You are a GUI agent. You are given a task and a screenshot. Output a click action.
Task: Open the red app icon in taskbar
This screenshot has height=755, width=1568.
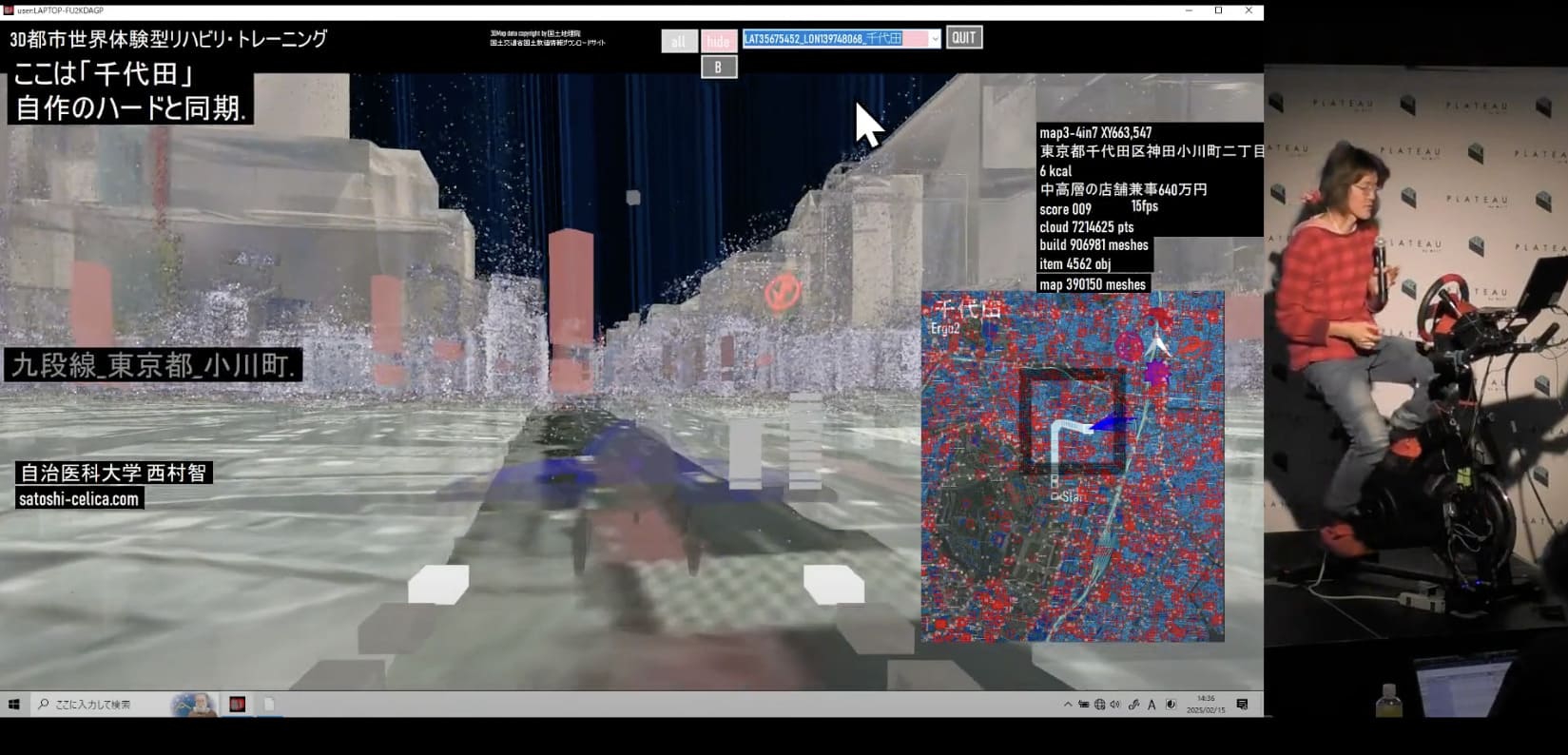pos(238,705)
